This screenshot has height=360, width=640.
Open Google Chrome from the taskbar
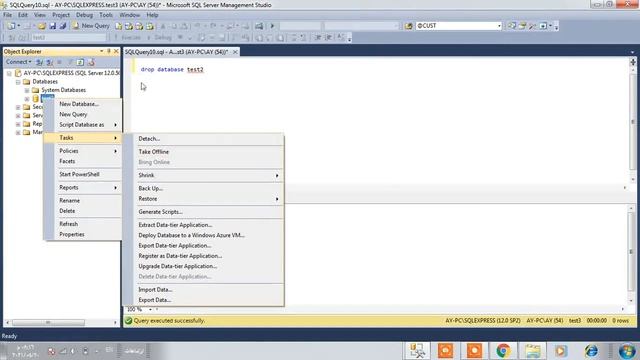[x=503, y=351]
